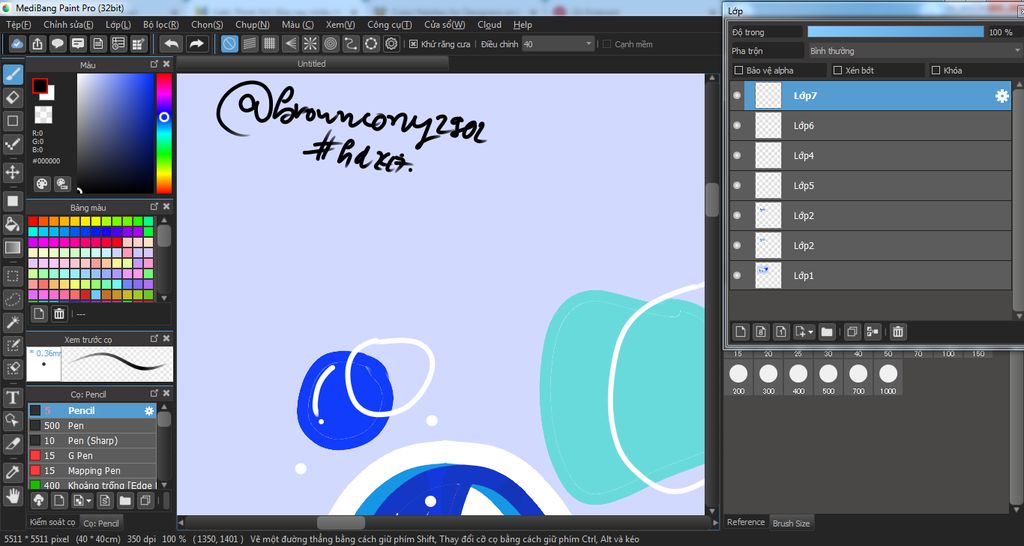The height and width of the screenshot is (546, 1024).
Task: Open the Tệp(F) menu
Action: [x=18, y=24]
